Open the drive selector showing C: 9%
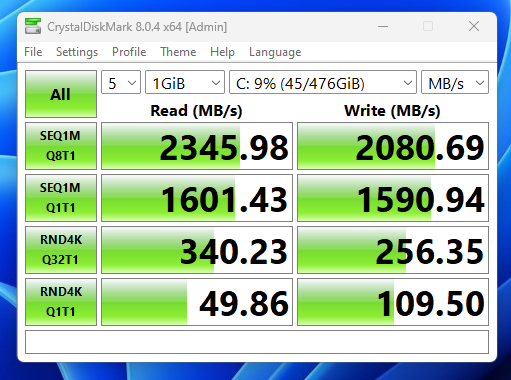This screenshot has width=511, height=380. [x=323, y=82]
